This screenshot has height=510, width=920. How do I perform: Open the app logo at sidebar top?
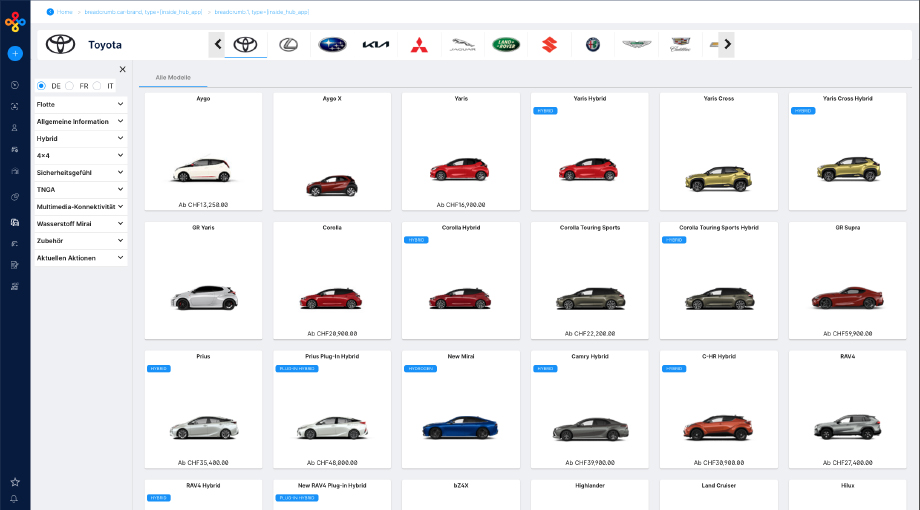coord(15,22)
